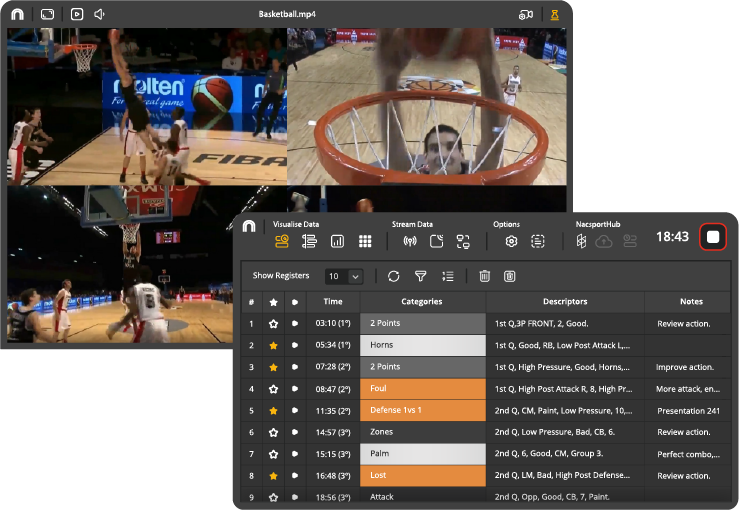Image resolution: width=739 pixels, height=510 pixels.
Task: Open the bar chart view icon
Action: click(x=337, y=241)
